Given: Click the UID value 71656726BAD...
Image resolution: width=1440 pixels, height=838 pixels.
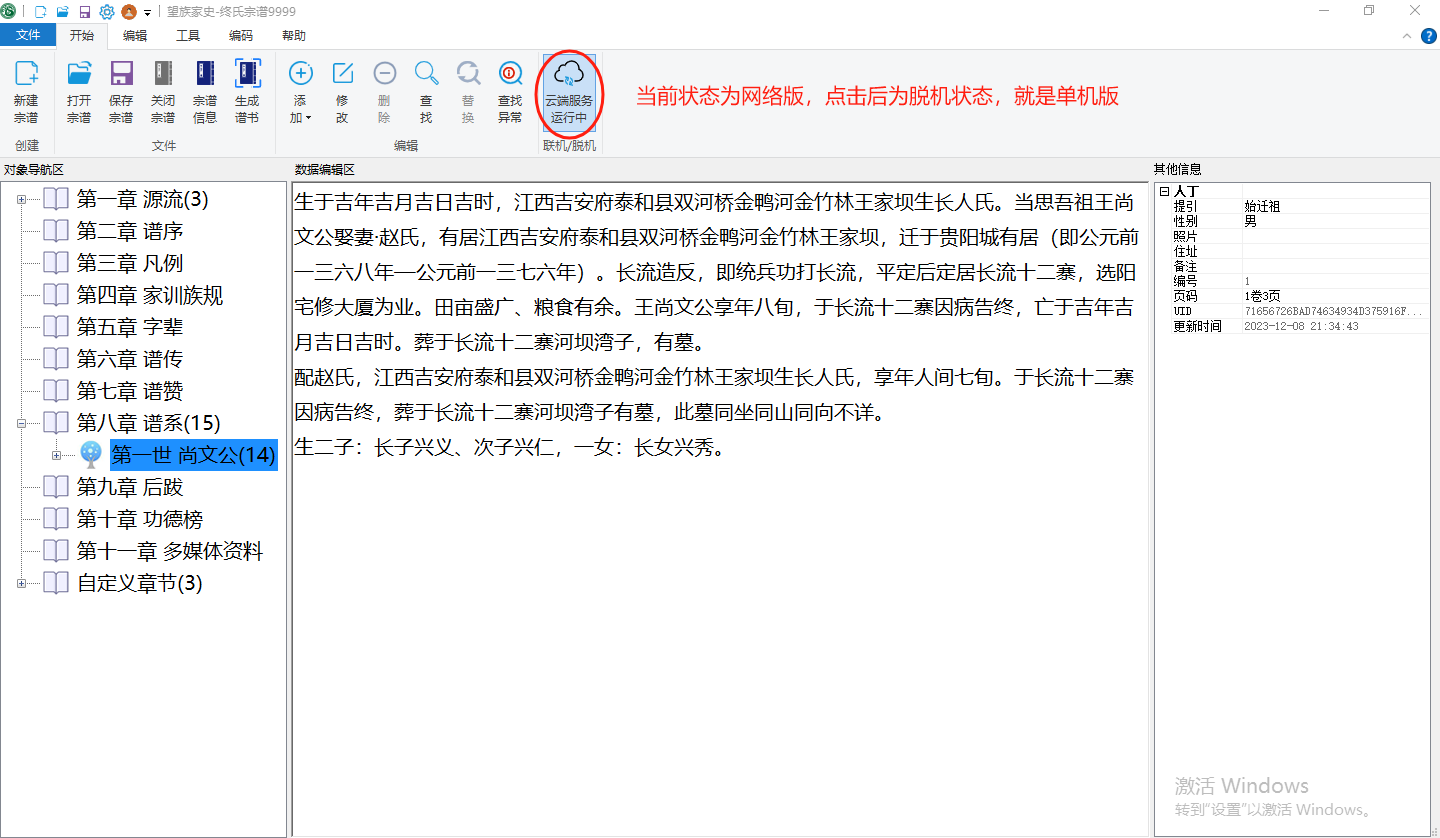Looking at the screenshot, I should (x=1335, y=311).
